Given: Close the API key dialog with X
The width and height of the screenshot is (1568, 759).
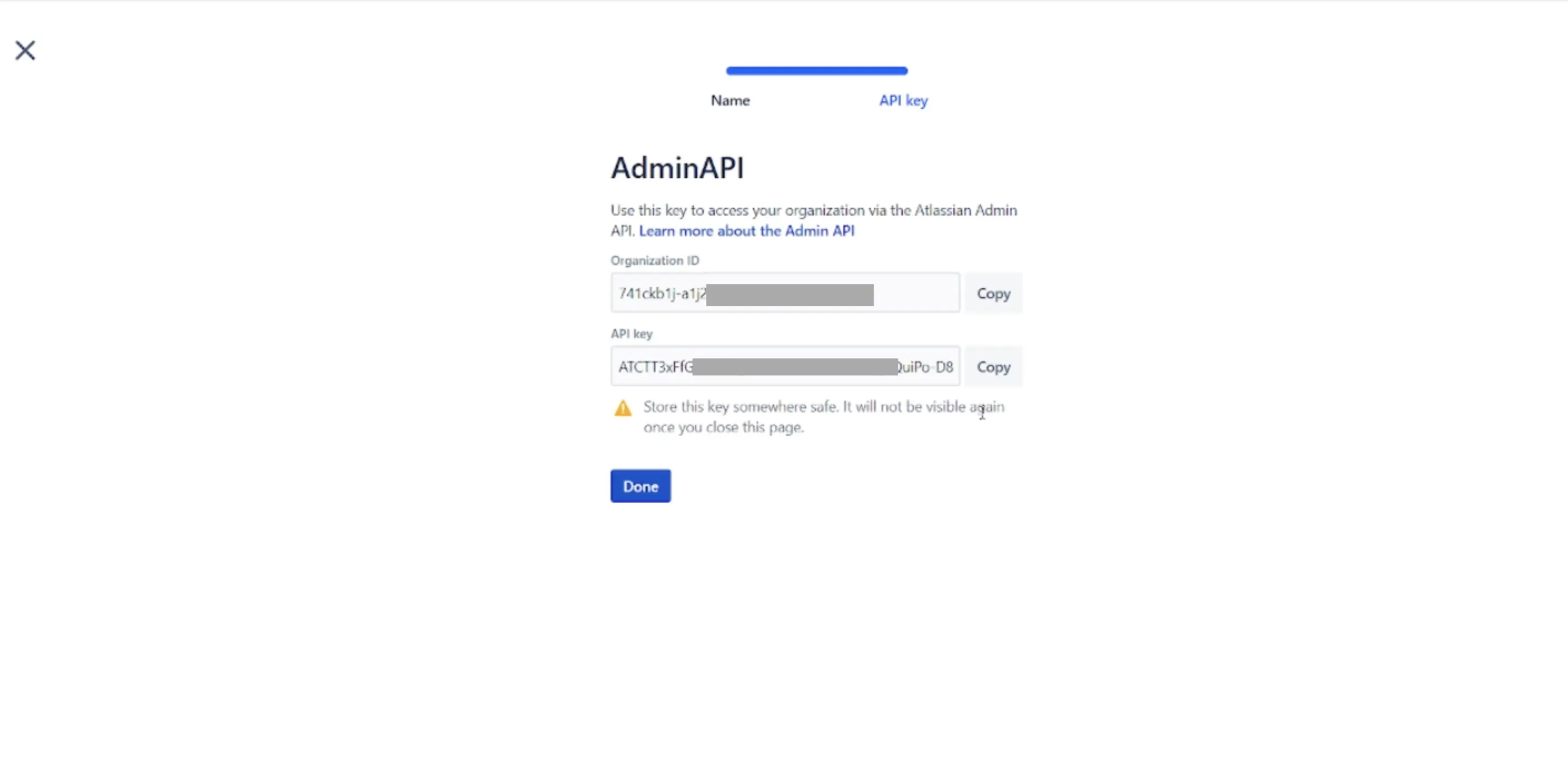Looking at the screenshot, I should (x=25, y=51).
